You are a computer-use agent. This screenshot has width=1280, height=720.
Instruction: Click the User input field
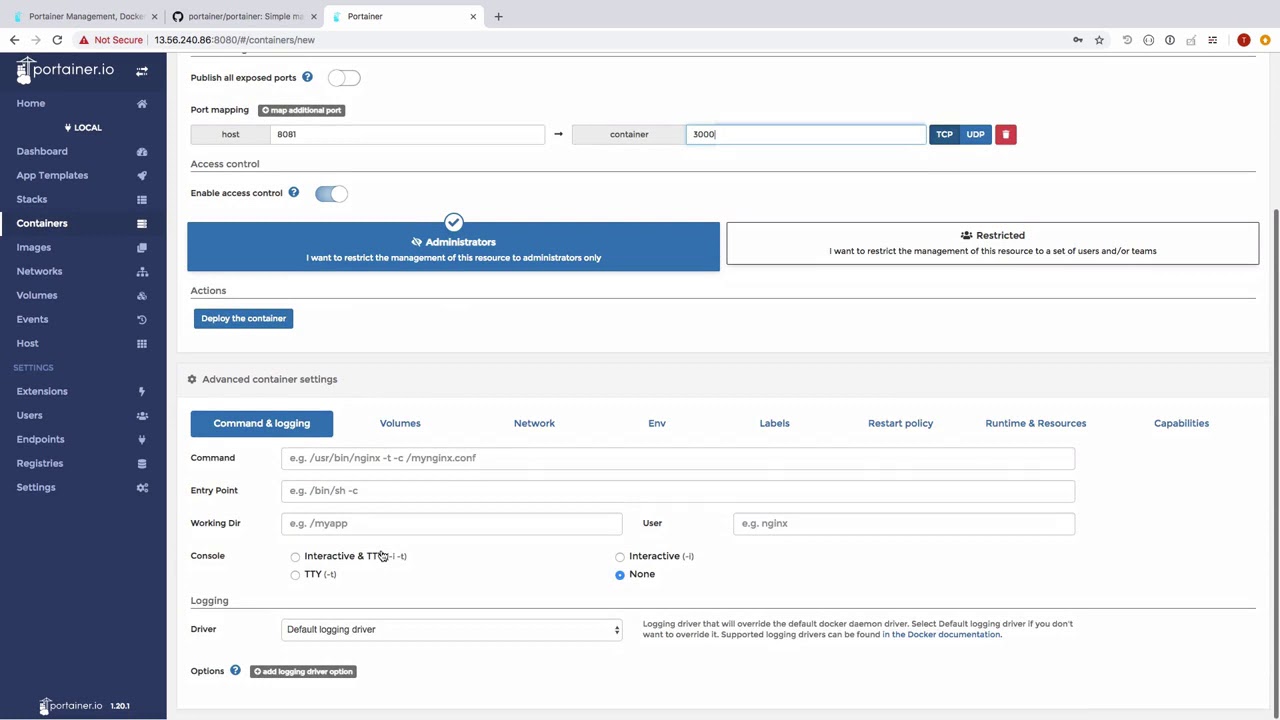[904, 523]
